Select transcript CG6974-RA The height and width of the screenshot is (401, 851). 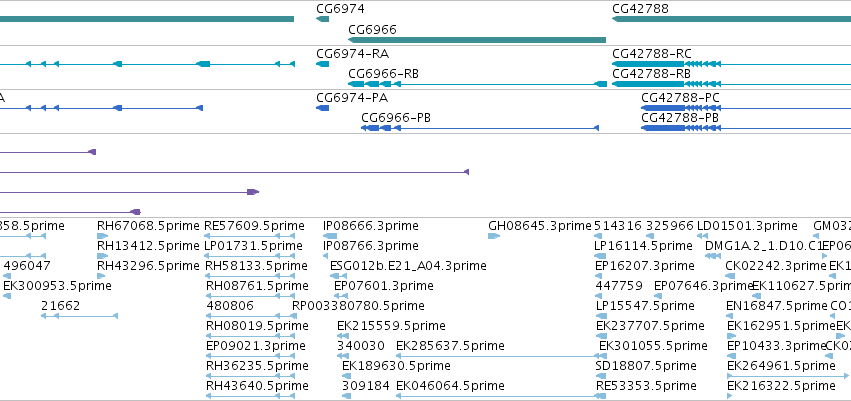[x=352, y=54]
